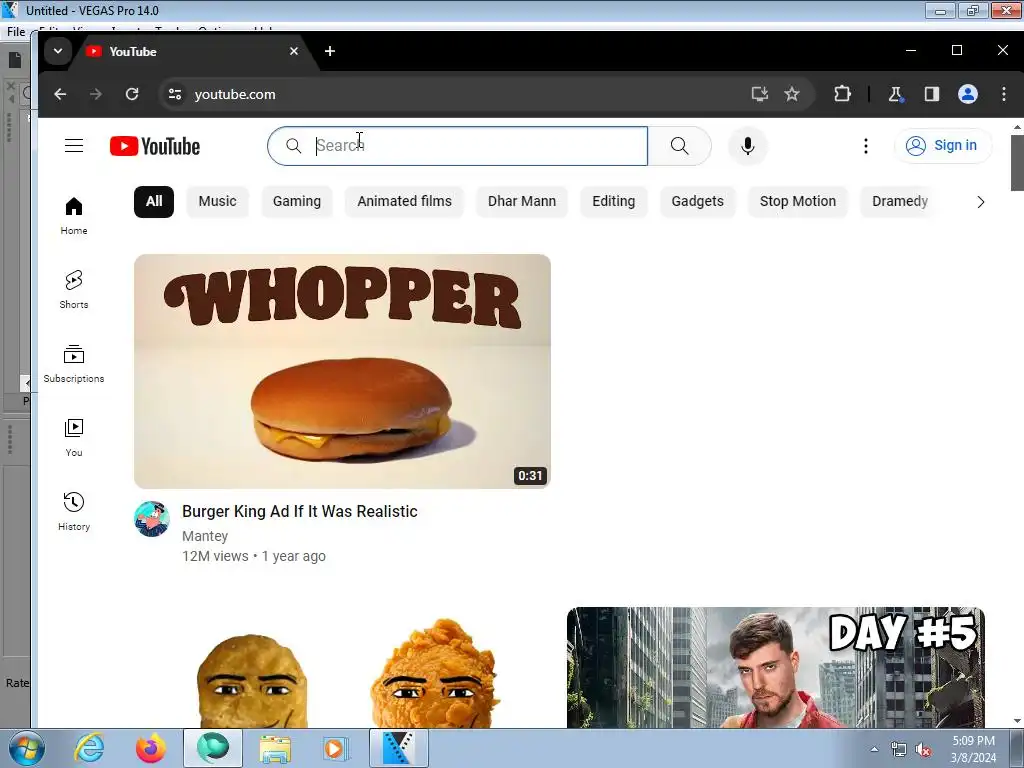Viewport: 1024px width, 768px height.
Task: Open YouTube settings three-dot menu
Action: pyautogui.click(x=866, y=146)
